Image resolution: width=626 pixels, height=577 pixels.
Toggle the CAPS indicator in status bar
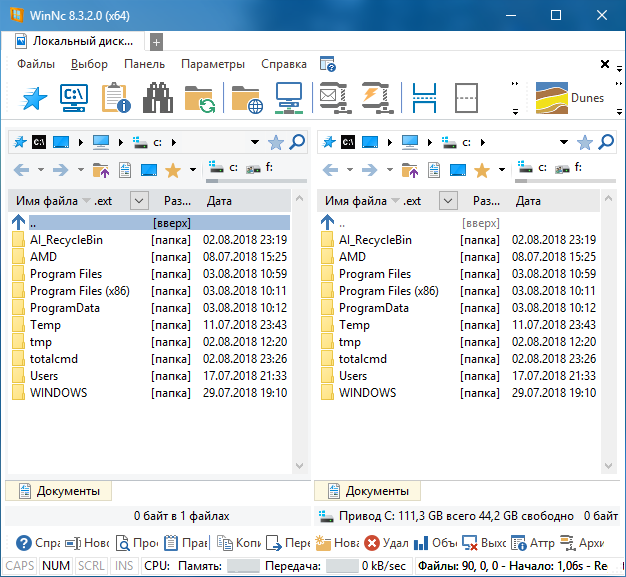20,566
